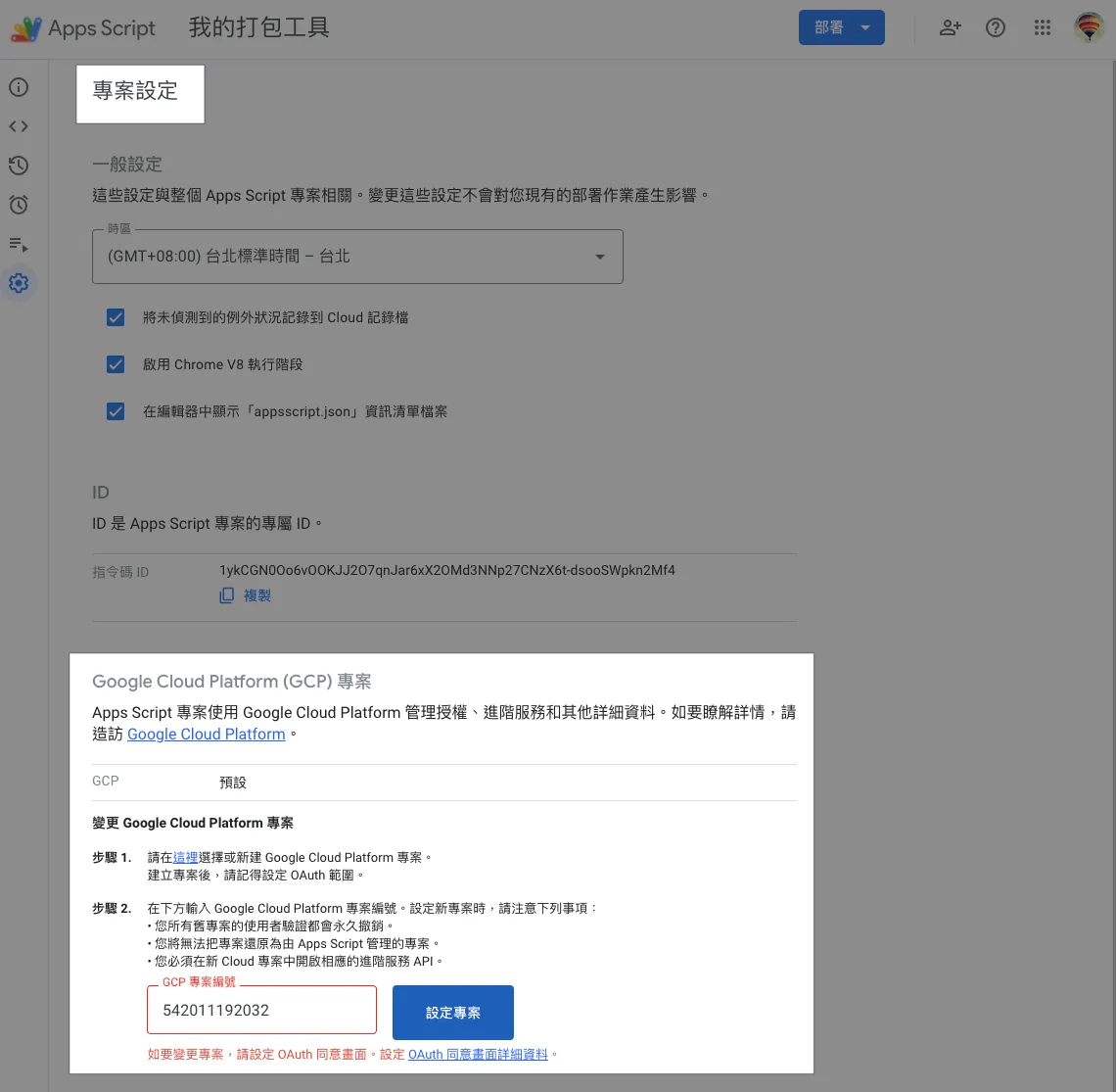Click the copy icon beside 複製
Image resolution: width=1116 pixels, height=1092 pixels.
click(227, 595)
